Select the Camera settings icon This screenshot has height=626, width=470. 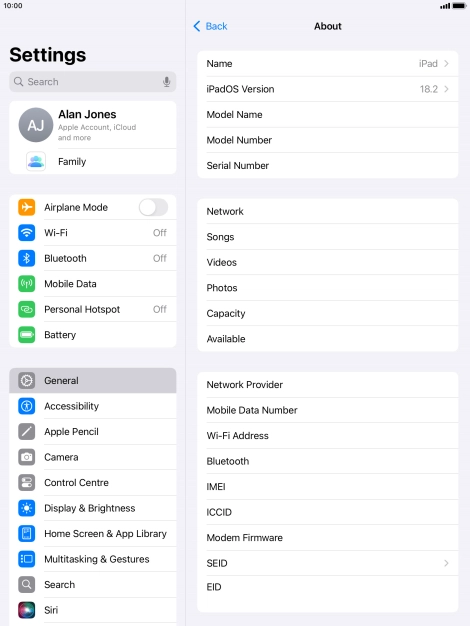tap(27, 457)
